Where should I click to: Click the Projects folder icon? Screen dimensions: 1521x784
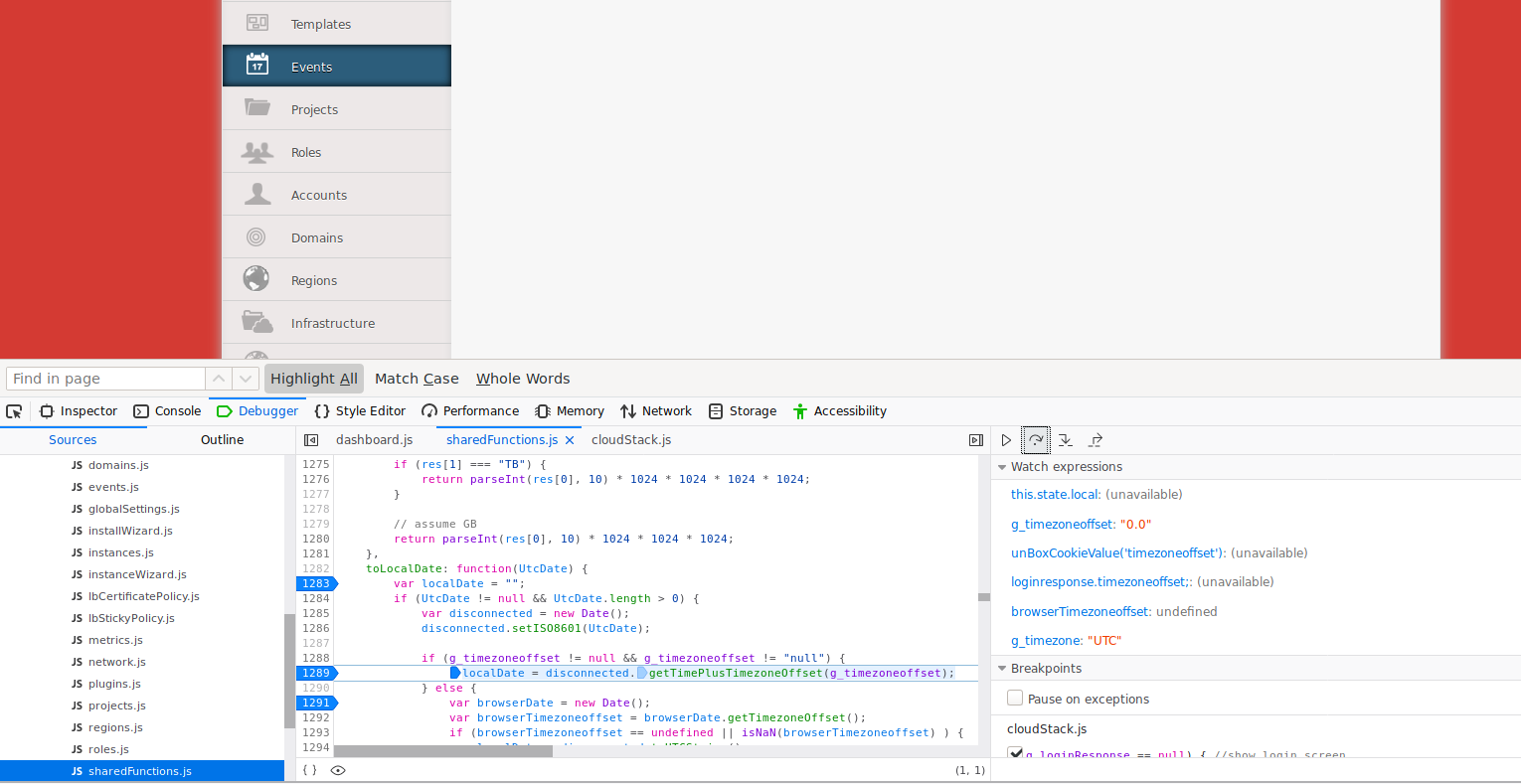pos(257,107)
